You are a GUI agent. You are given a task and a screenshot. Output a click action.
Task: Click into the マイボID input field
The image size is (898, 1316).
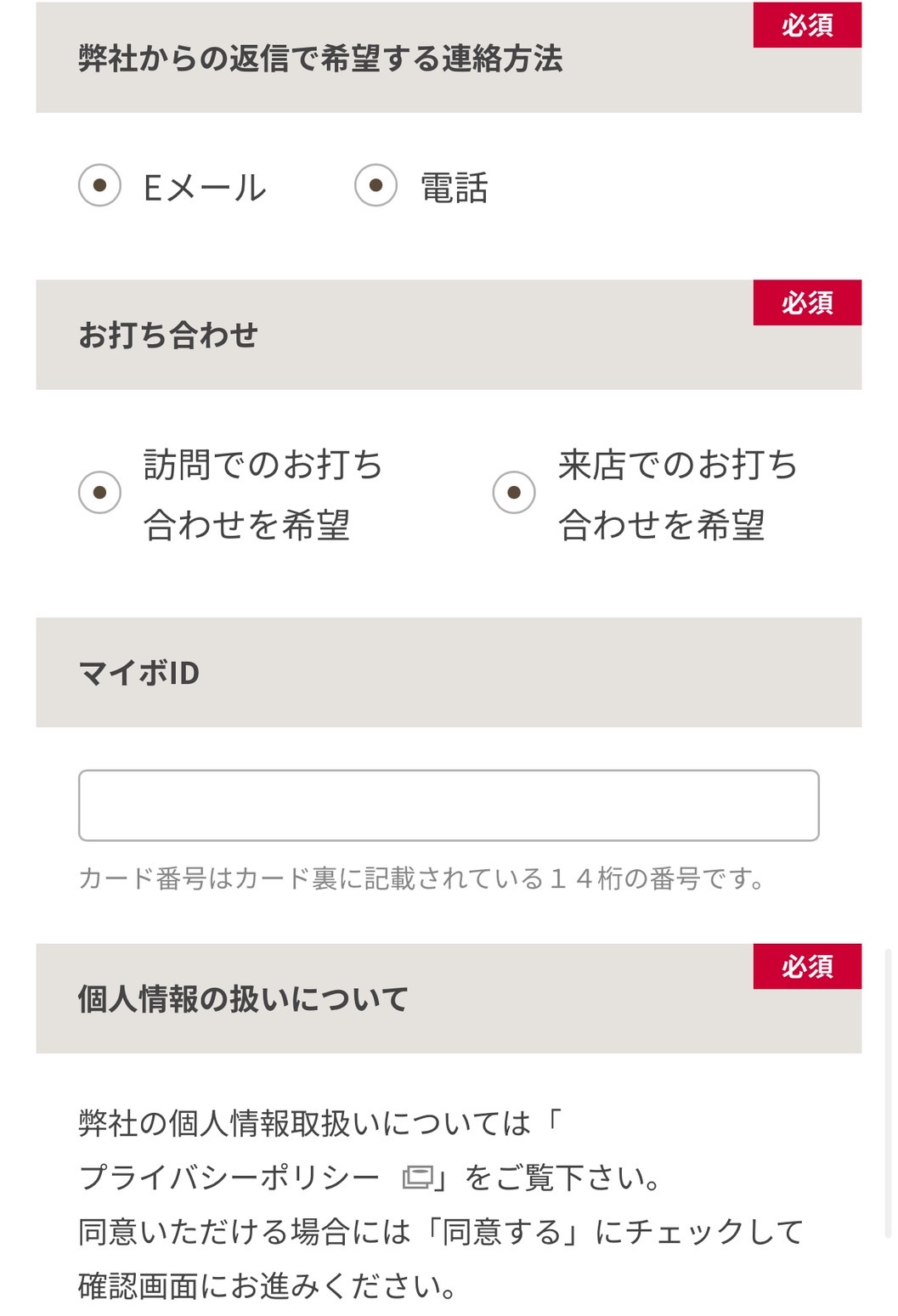[x=448, y=804]
